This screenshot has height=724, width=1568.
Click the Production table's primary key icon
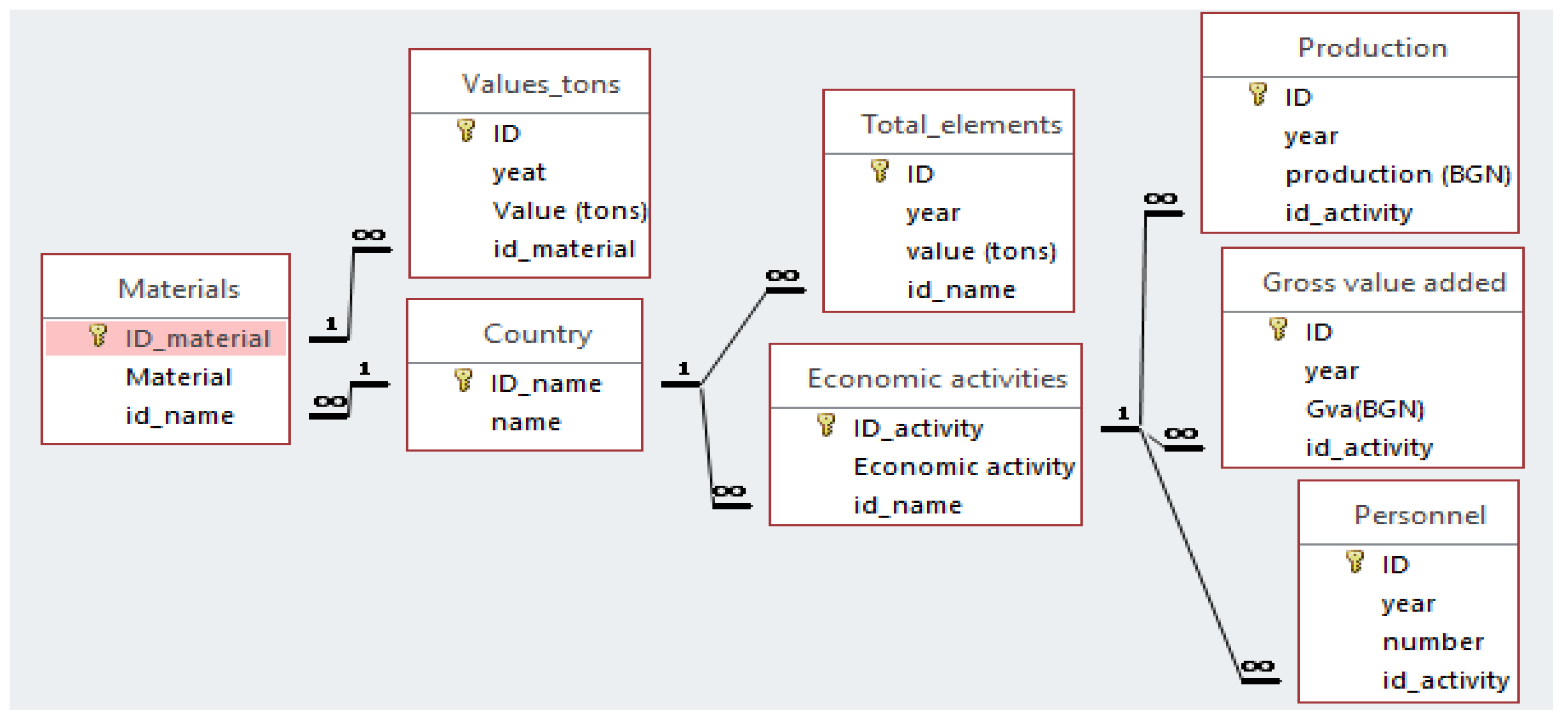click(x=1257, y=94)
